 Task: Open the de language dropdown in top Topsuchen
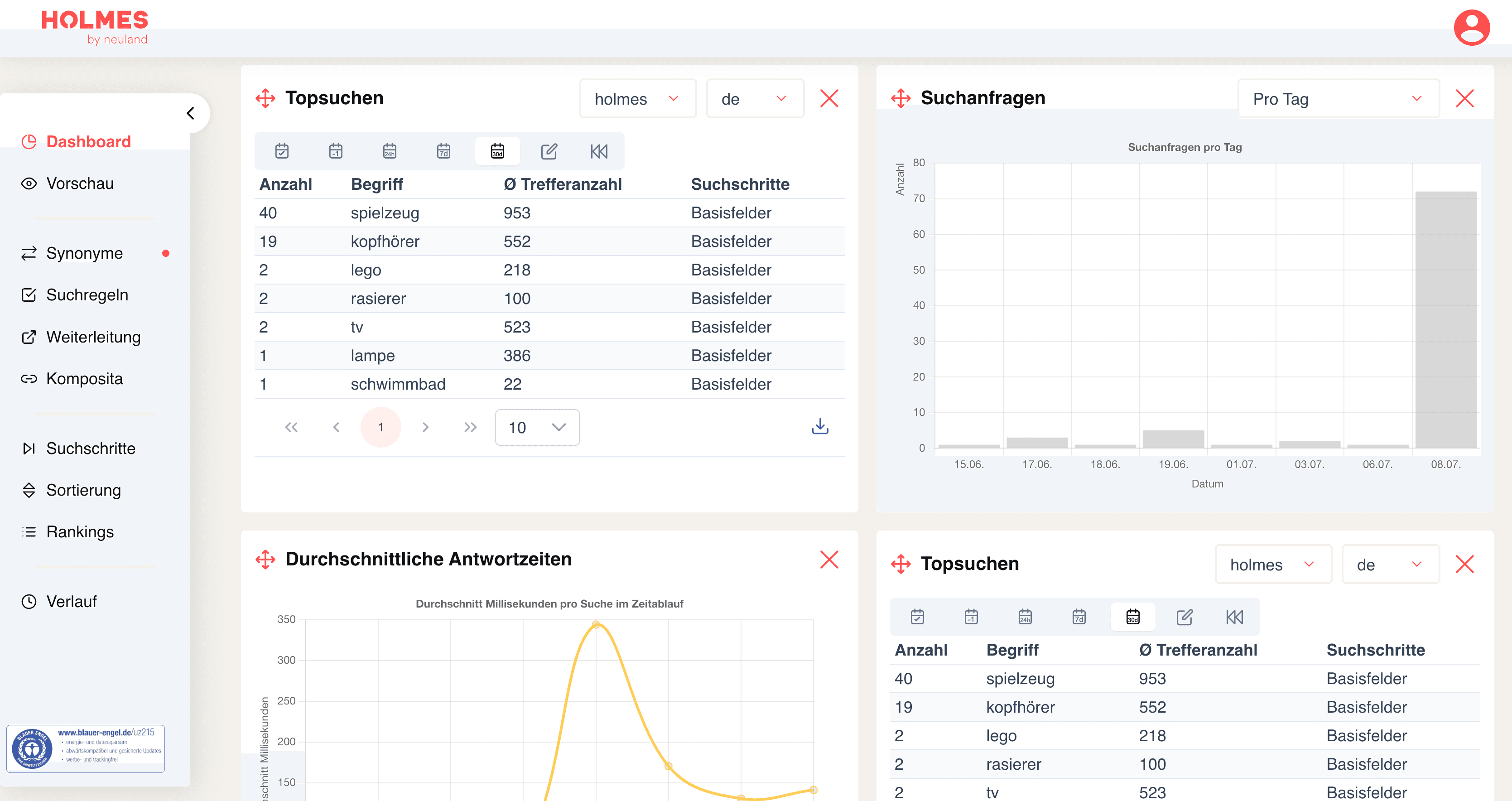pos(755,99)
